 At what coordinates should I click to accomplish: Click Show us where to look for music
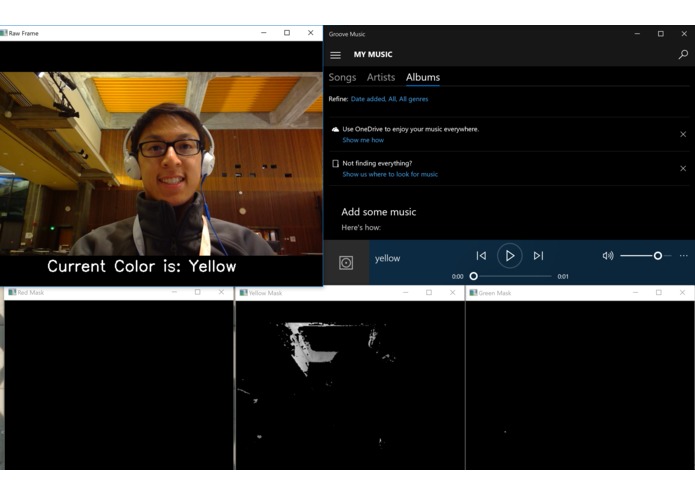point(390,174)
